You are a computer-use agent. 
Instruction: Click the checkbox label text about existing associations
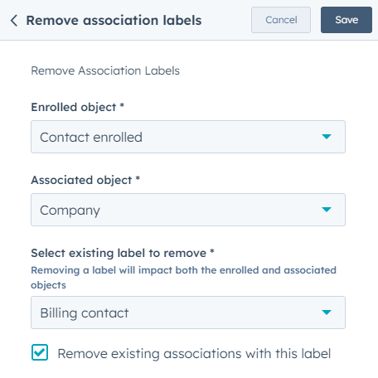[194, 354]
